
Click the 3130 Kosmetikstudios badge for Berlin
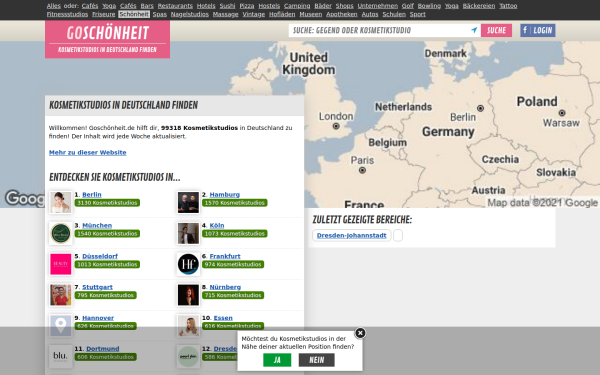(107, 203)
